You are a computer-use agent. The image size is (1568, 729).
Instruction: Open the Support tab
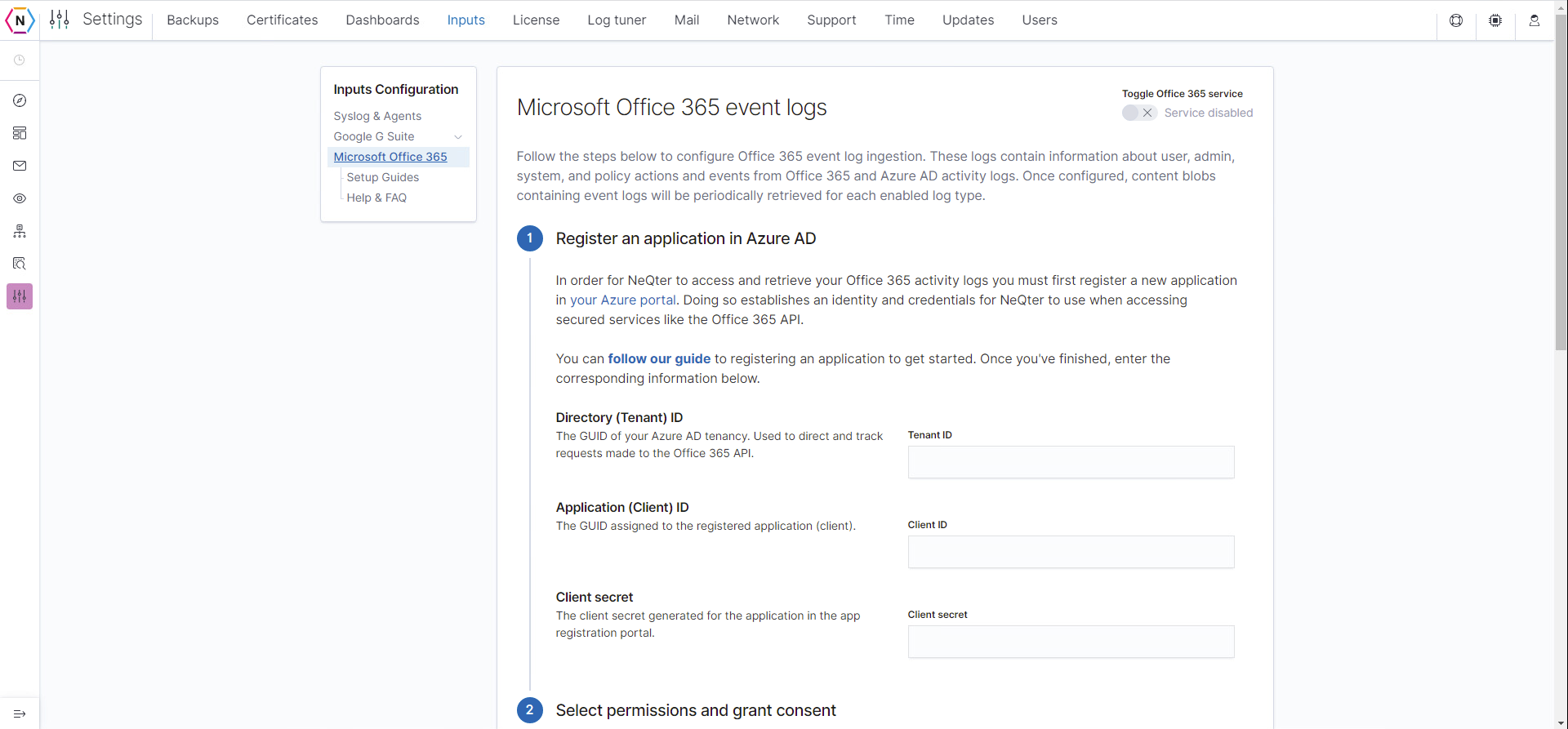coord(831,20)
